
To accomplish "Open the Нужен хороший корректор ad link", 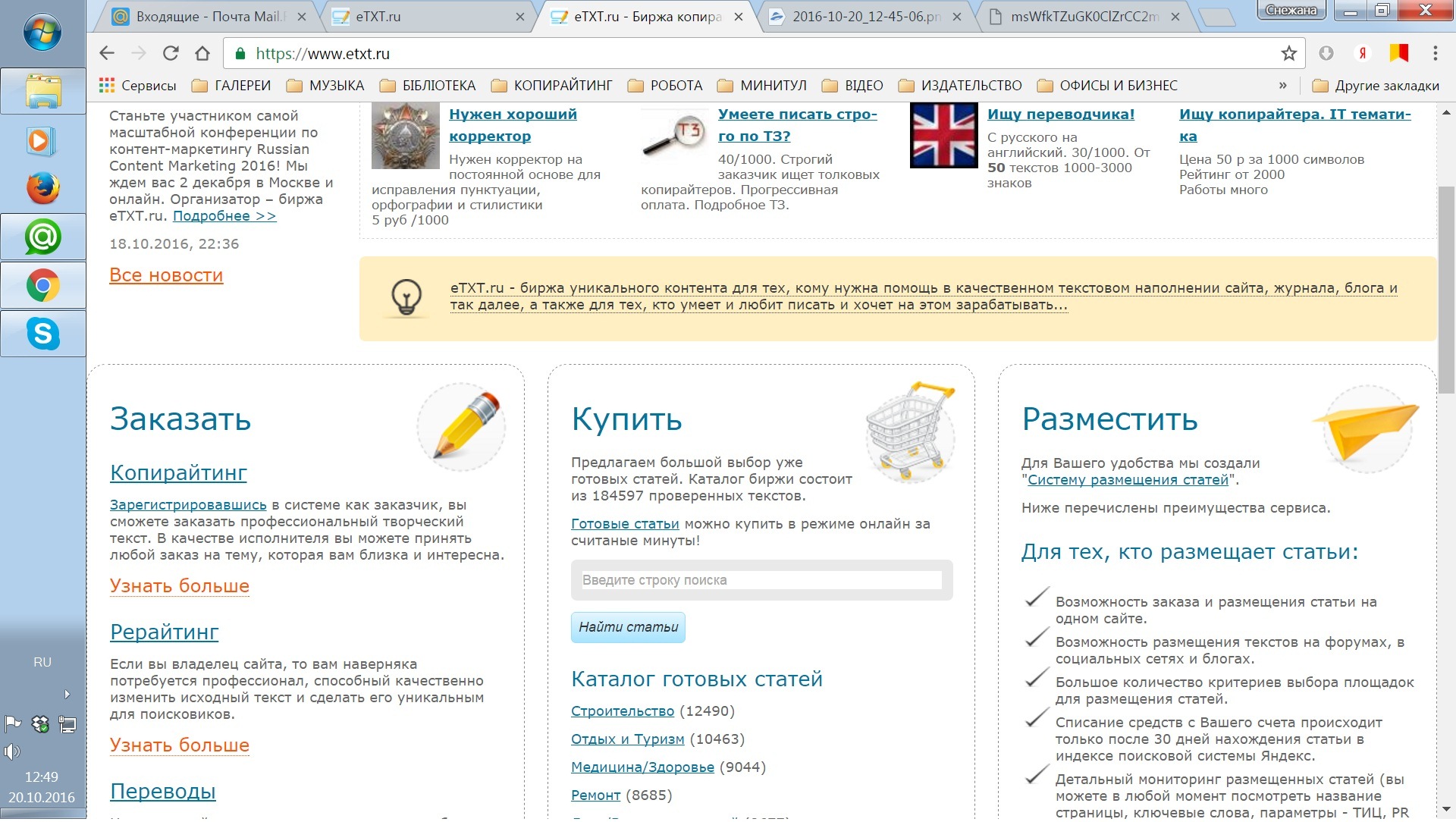I will pos(513,125).
